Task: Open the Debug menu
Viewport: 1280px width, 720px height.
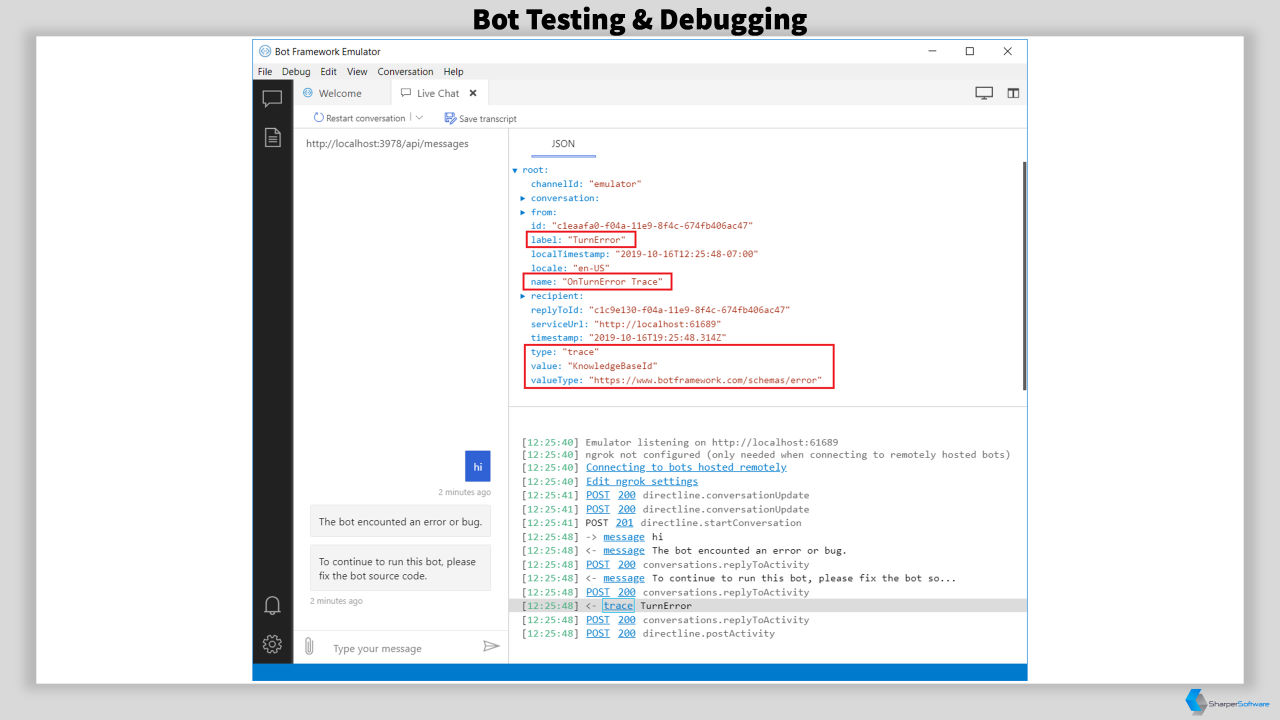Action: click(x=296, y=72)
